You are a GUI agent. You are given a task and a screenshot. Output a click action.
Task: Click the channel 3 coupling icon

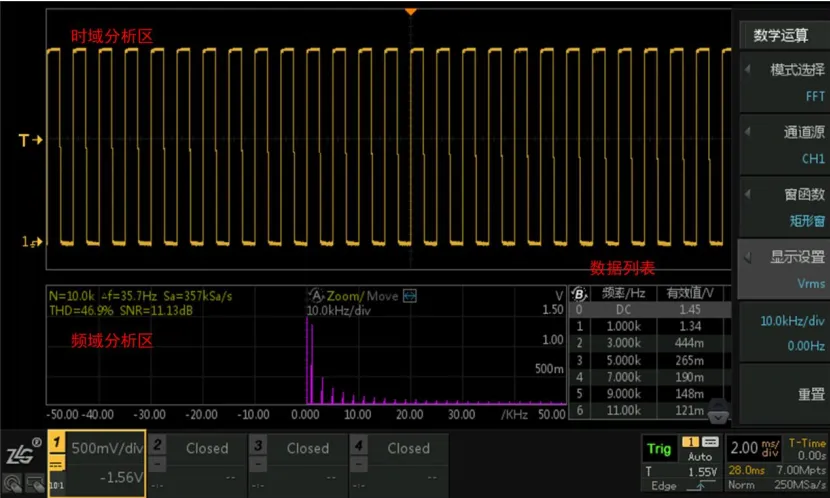[x=258, y=465]
